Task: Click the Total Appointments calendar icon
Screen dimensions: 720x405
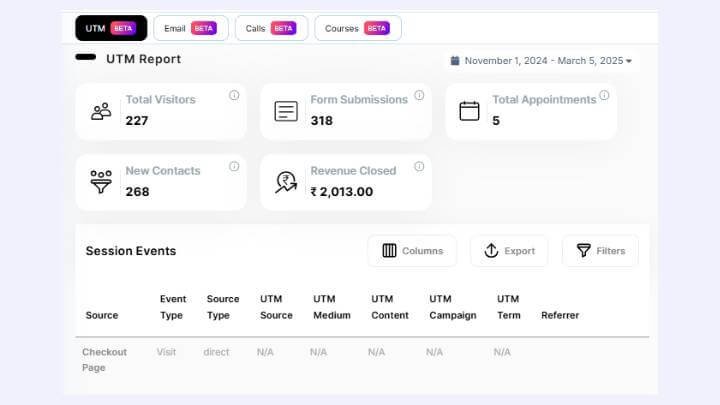Action: tap(469, 111)
